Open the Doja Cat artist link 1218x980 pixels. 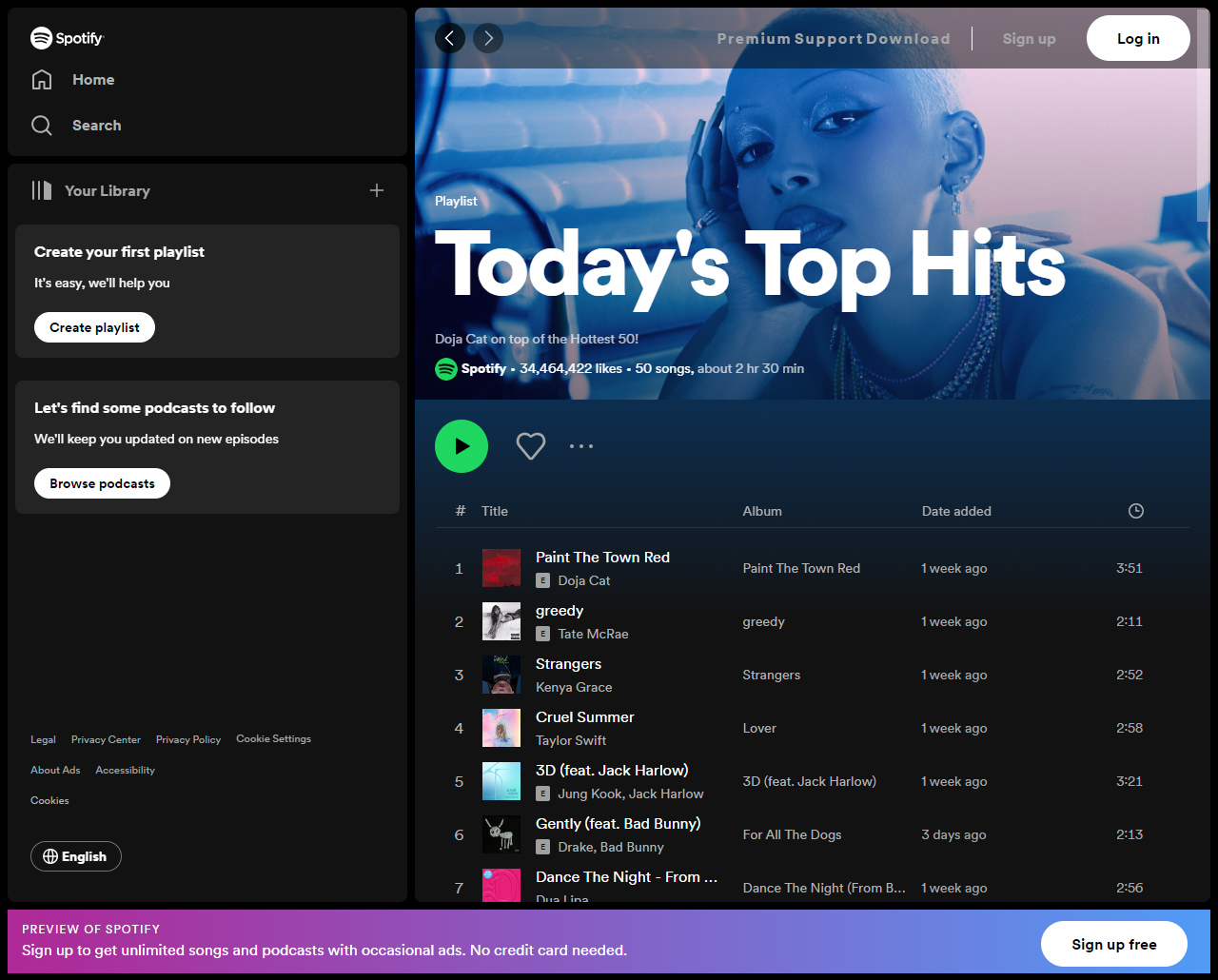click(584, 580)
